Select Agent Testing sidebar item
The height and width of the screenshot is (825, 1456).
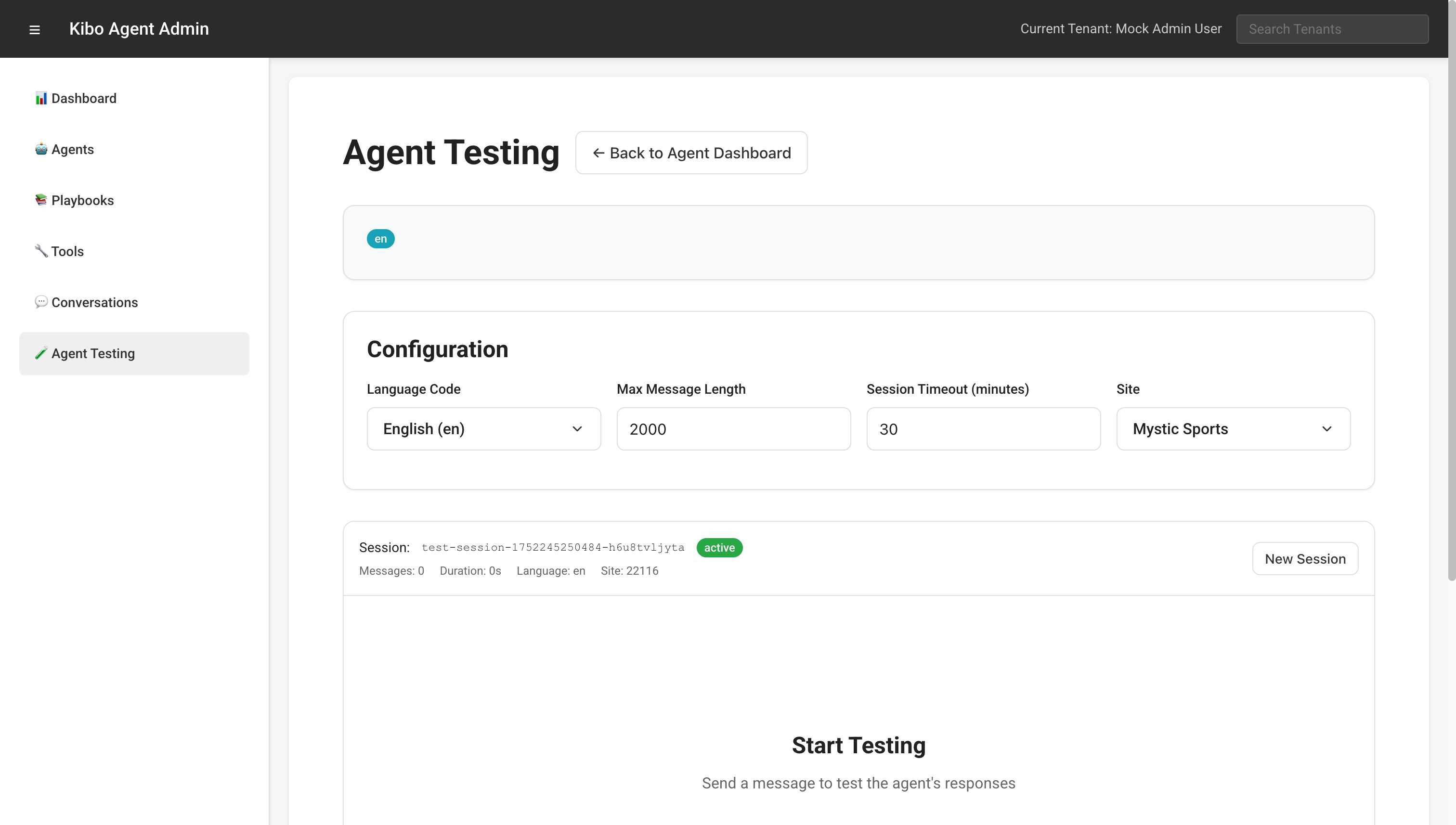[134, 354]
